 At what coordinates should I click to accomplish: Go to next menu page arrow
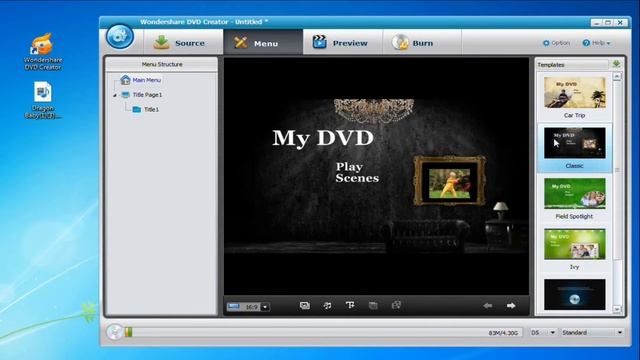511,306
